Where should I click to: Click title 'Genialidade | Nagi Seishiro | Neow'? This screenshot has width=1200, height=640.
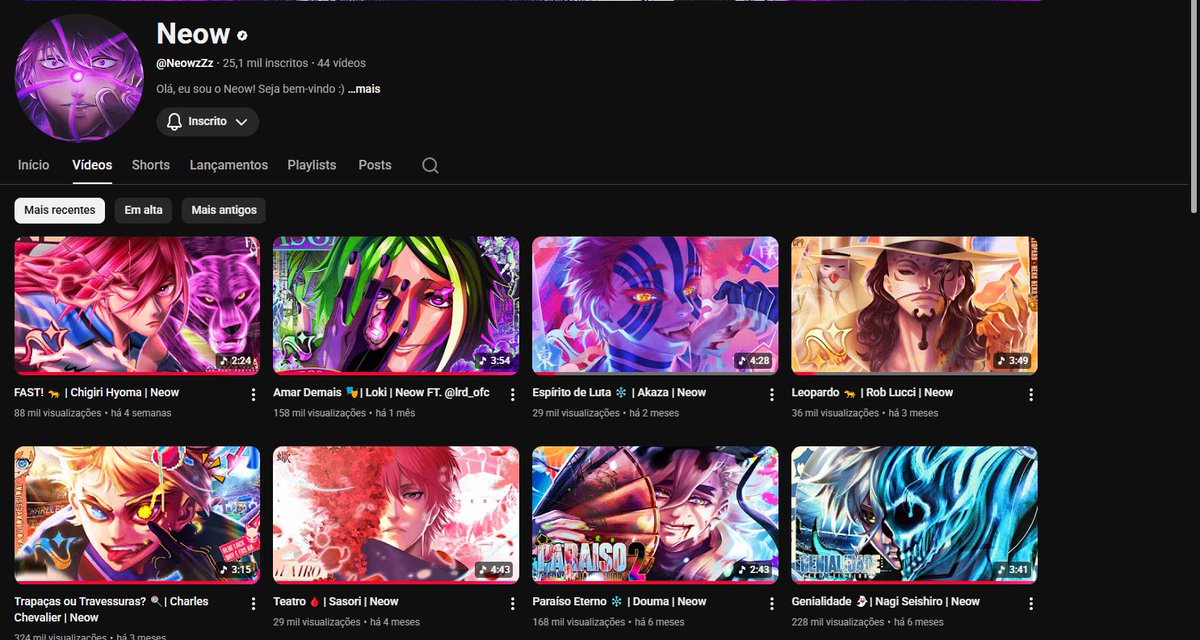pos(885,602)
